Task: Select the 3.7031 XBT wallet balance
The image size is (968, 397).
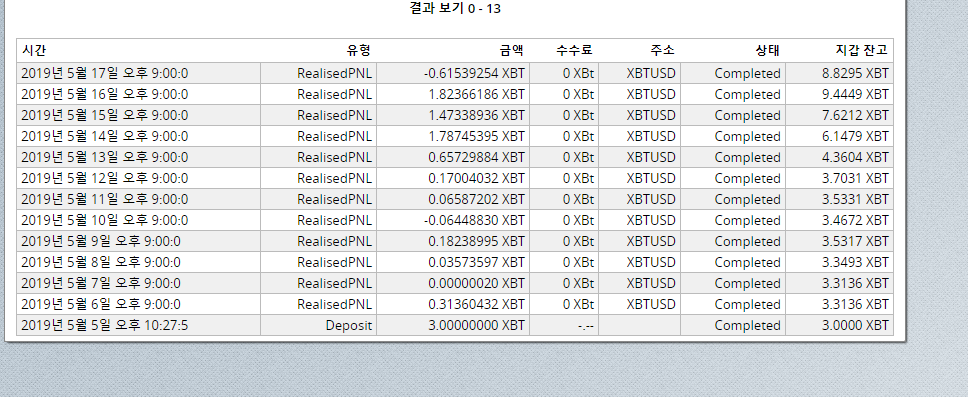Action: tap(840, 178)
